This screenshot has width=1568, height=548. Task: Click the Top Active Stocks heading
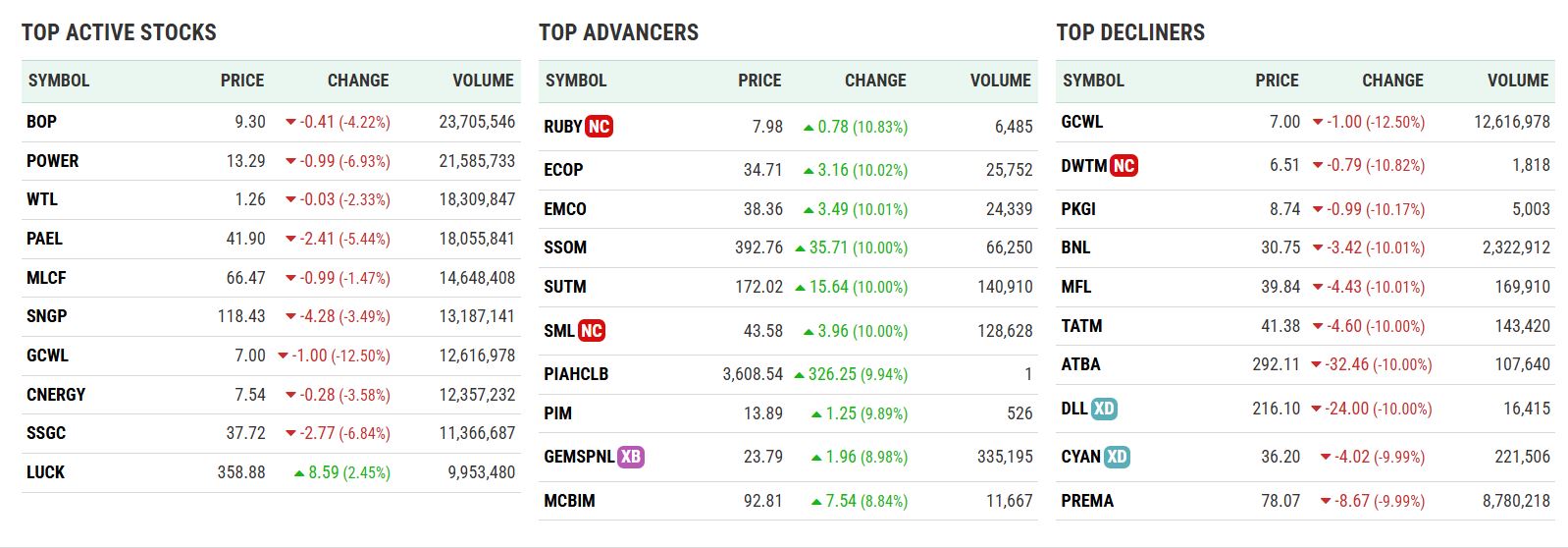pyautogui.click(x=119, y=32)
